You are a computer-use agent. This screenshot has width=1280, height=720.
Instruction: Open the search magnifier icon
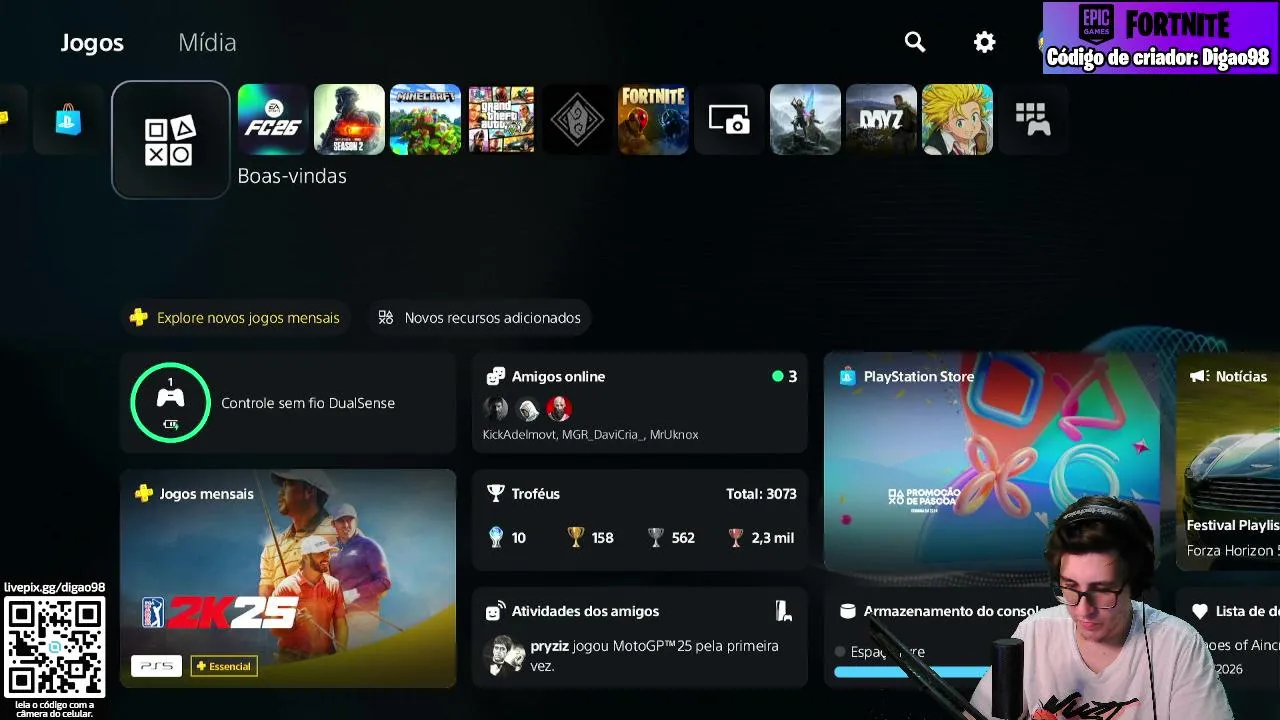tap(915, 42)
